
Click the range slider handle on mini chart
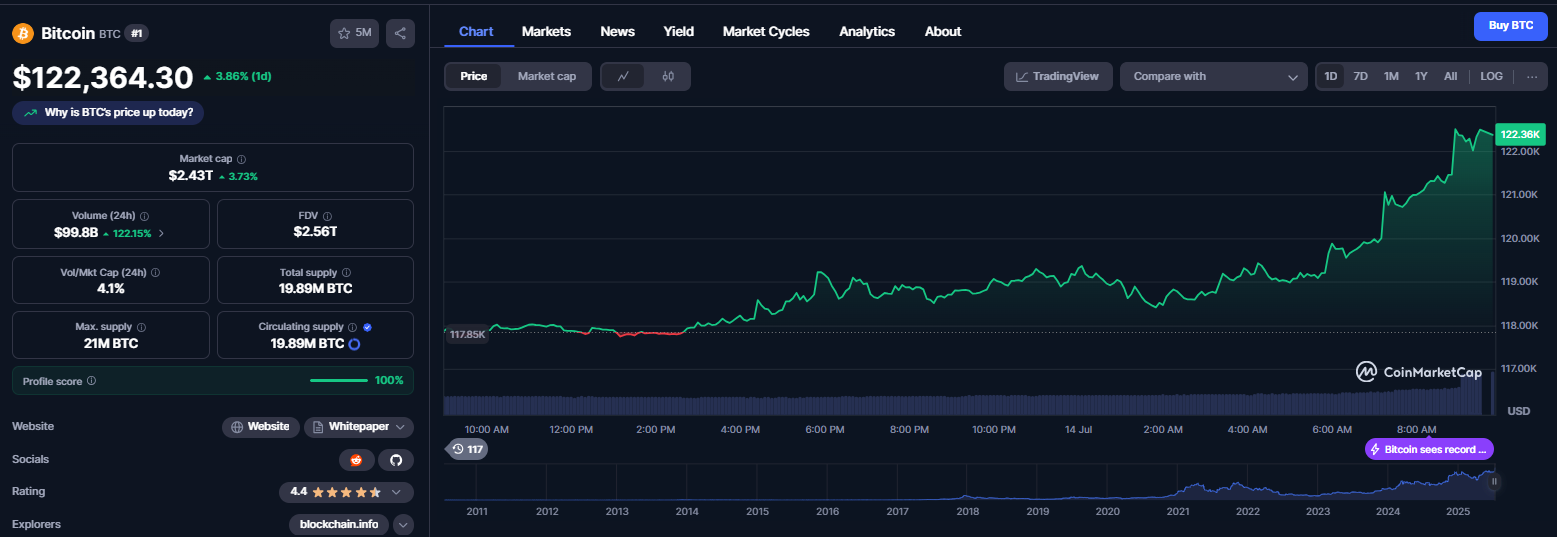1494,482
